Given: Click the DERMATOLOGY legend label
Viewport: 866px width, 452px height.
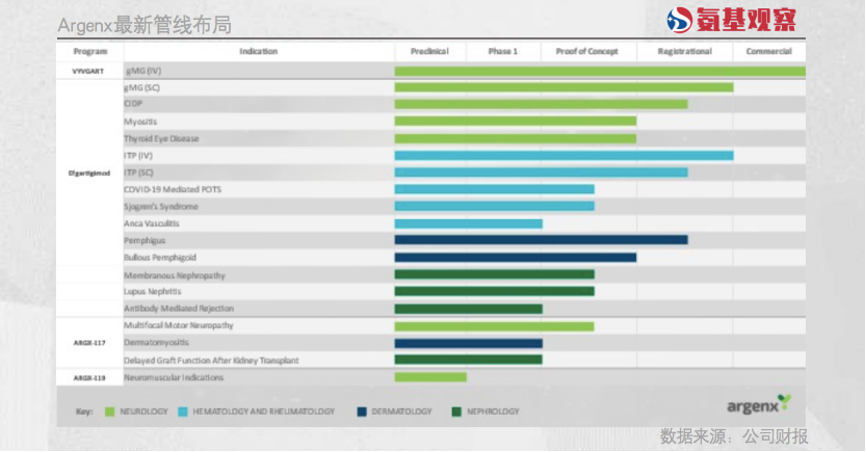Looking at the screenshot, I should 402,412.
